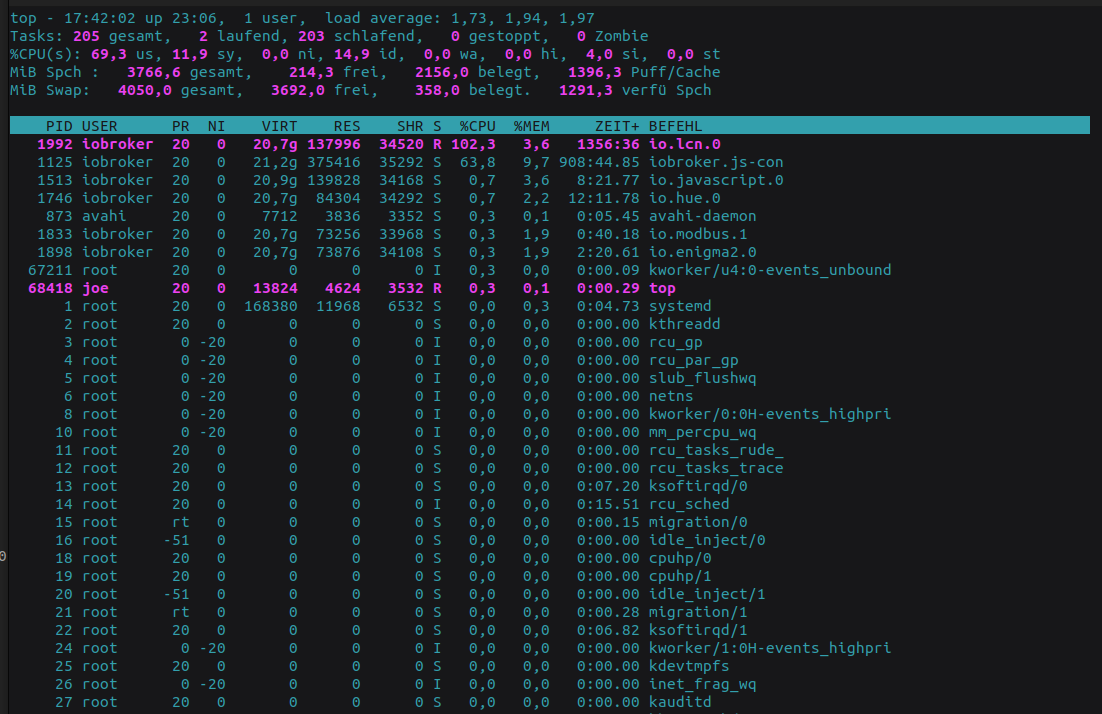This screenshot has height=714, width=1102.
Task: Select the kdevtmpfs process name
Action: pyautogui.click(x=689, y=666)
